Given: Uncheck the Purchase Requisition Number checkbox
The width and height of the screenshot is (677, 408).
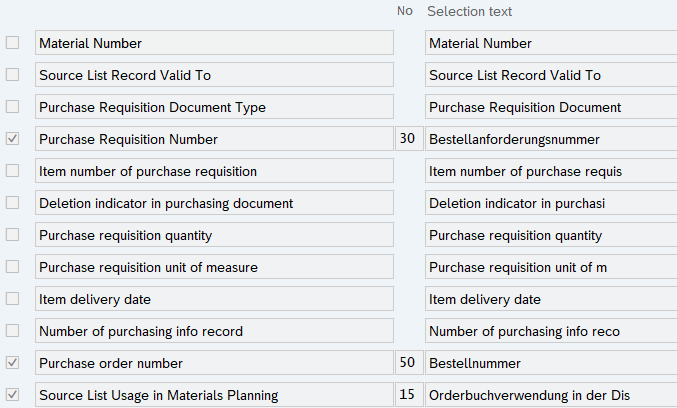Looking at the screenshot, I should 12,139.
